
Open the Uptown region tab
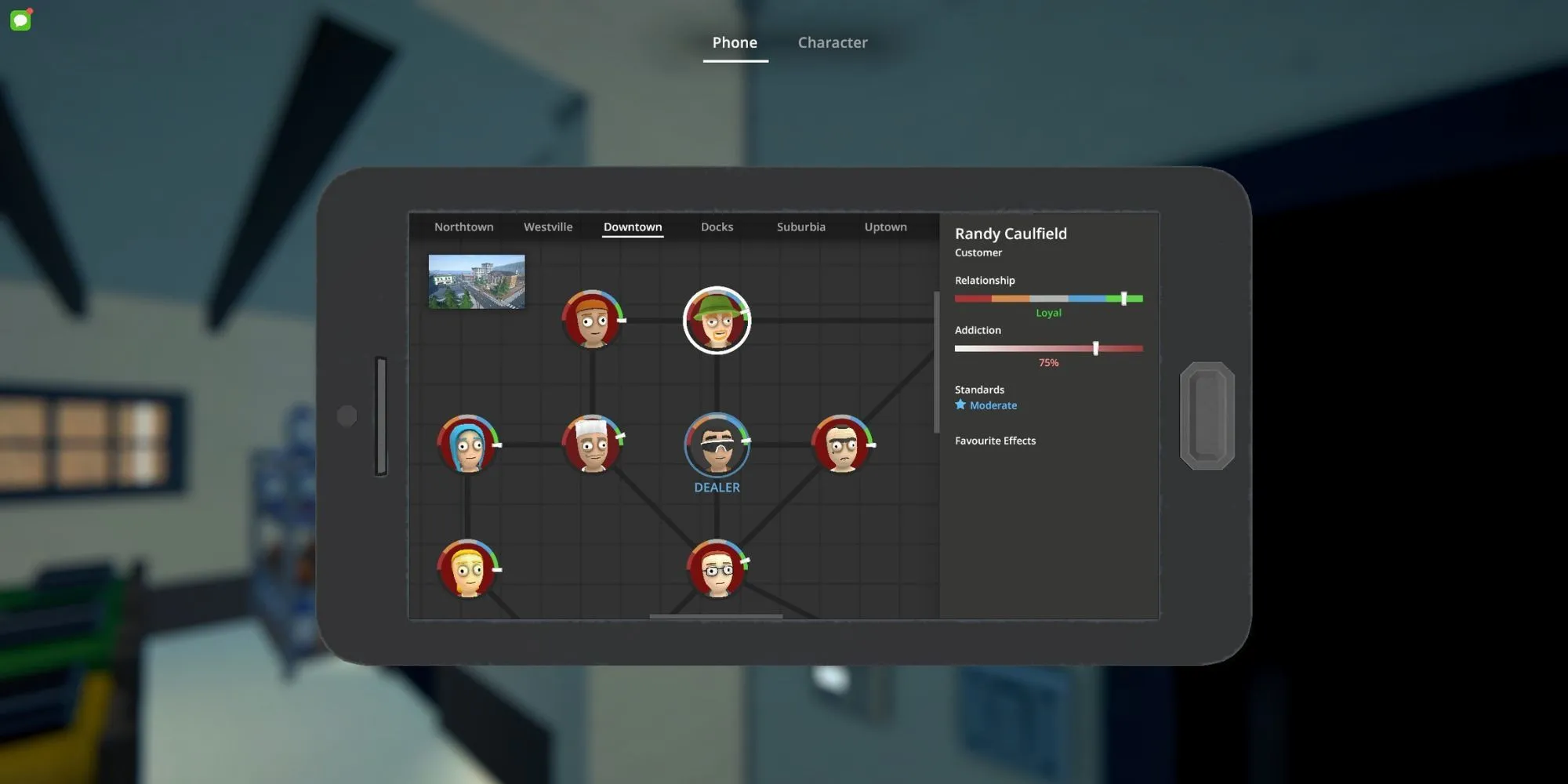(x=885, y=227)
